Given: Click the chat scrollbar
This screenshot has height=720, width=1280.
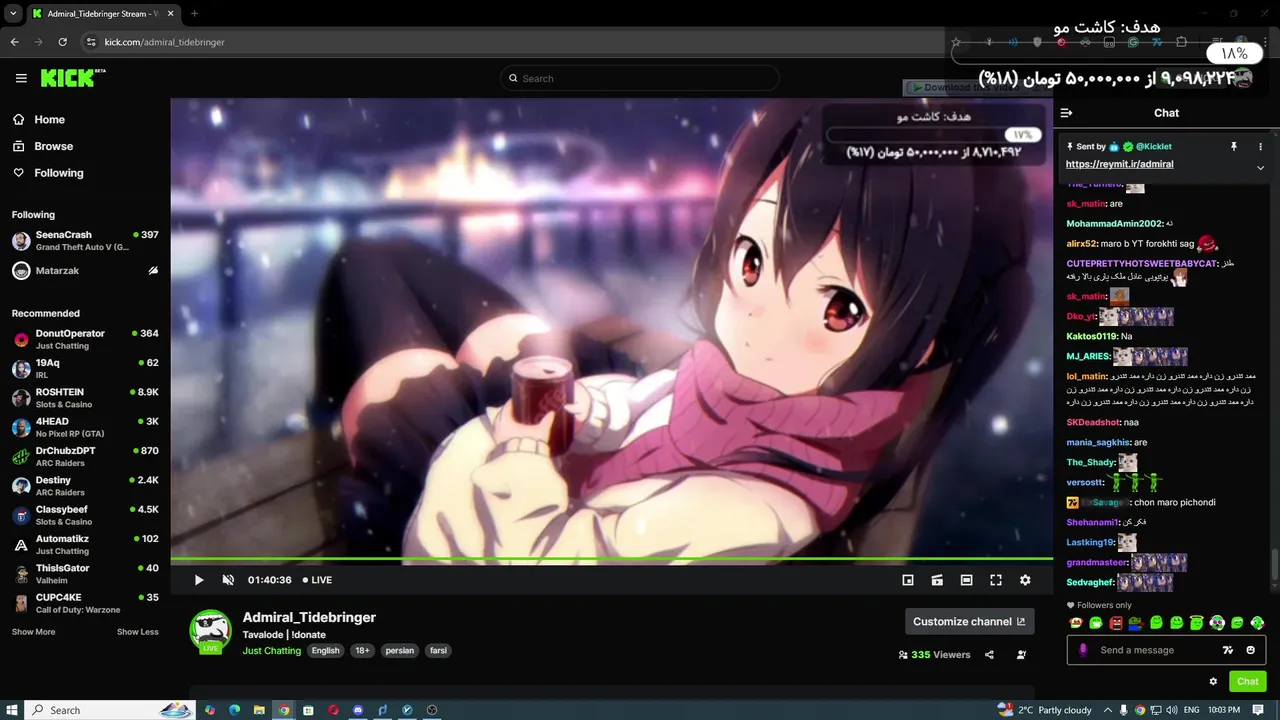Looking at the screenshot, I should tap(1273, 564).
